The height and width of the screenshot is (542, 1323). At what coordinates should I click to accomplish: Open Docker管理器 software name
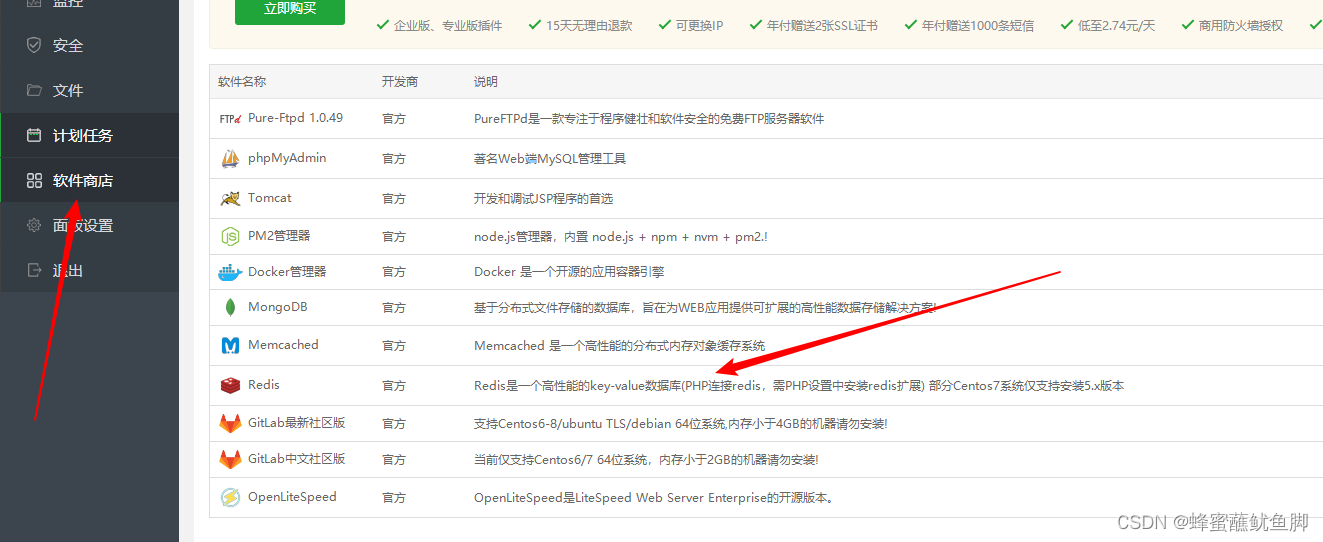[287, 272]
